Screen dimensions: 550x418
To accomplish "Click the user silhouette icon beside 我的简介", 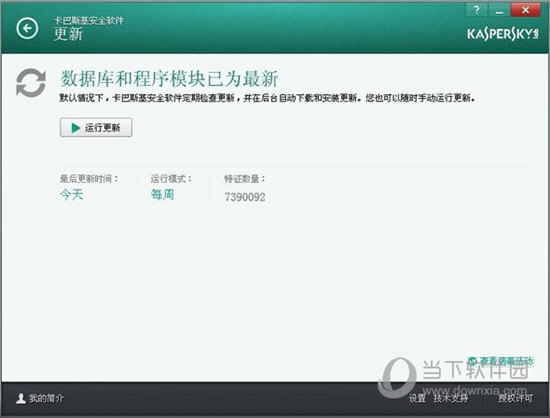I will [21, 398].
